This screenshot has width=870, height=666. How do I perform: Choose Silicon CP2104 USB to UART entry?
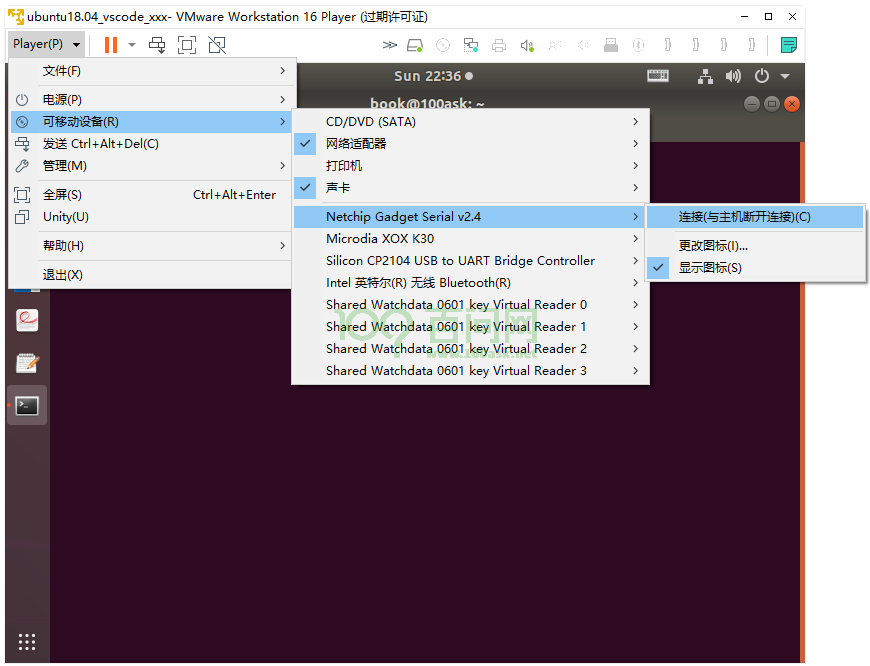[x=471, y=261]
